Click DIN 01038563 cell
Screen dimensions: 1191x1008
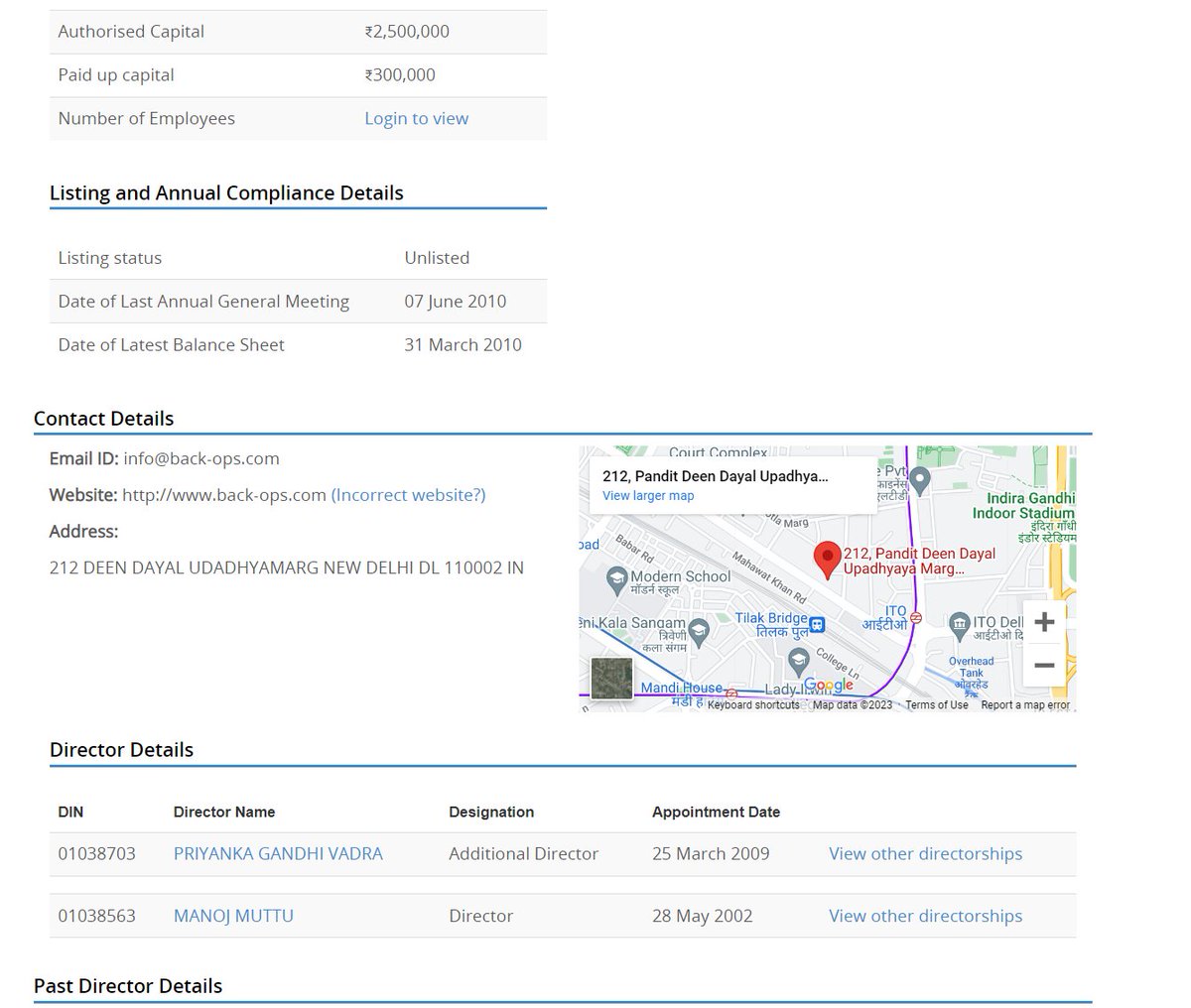point(96,916)
